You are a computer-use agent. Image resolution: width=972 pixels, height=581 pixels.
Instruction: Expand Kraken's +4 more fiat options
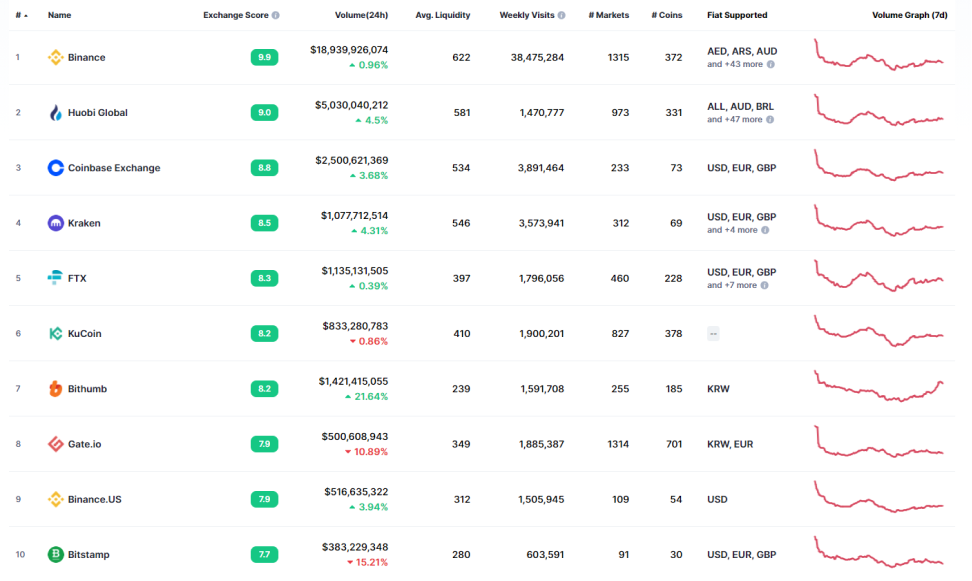tap(734, 230)
